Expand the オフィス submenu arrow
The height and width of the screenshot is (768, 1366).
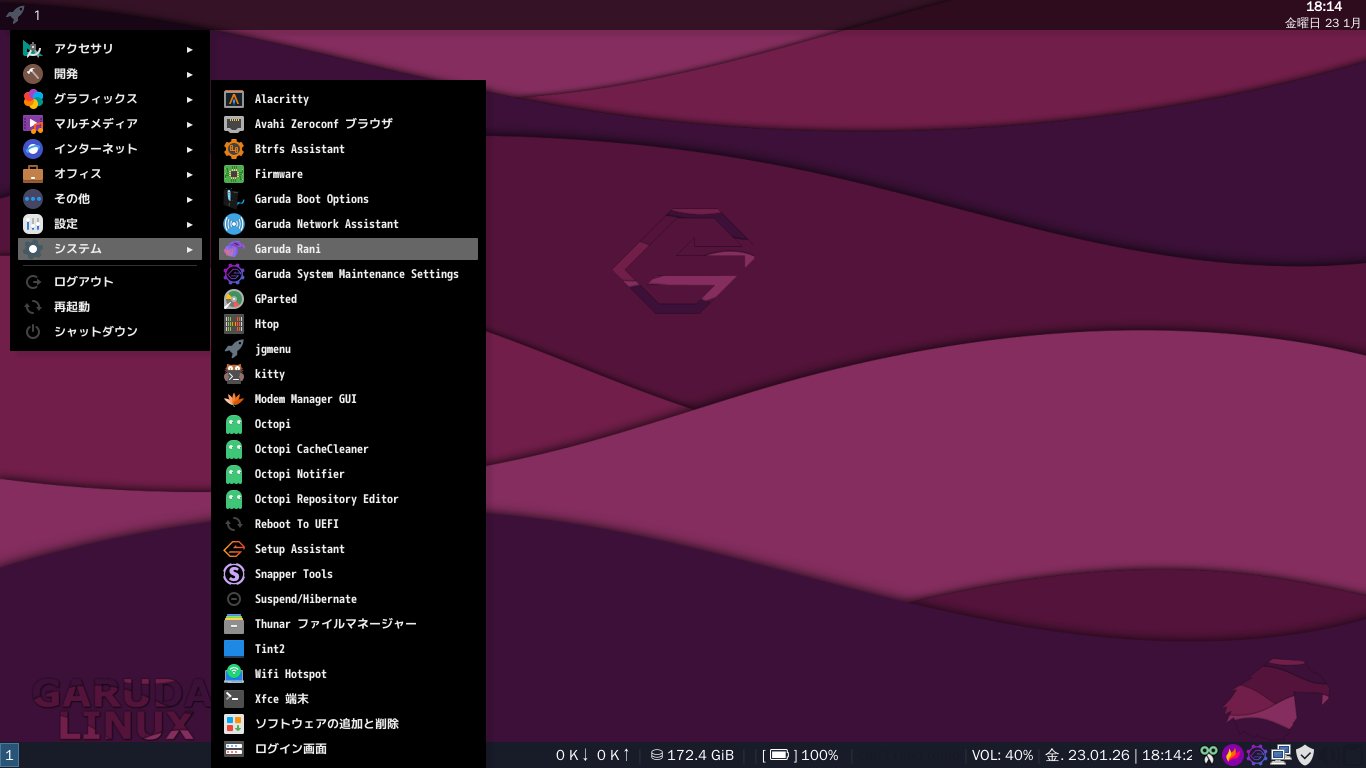click(190, 174)
